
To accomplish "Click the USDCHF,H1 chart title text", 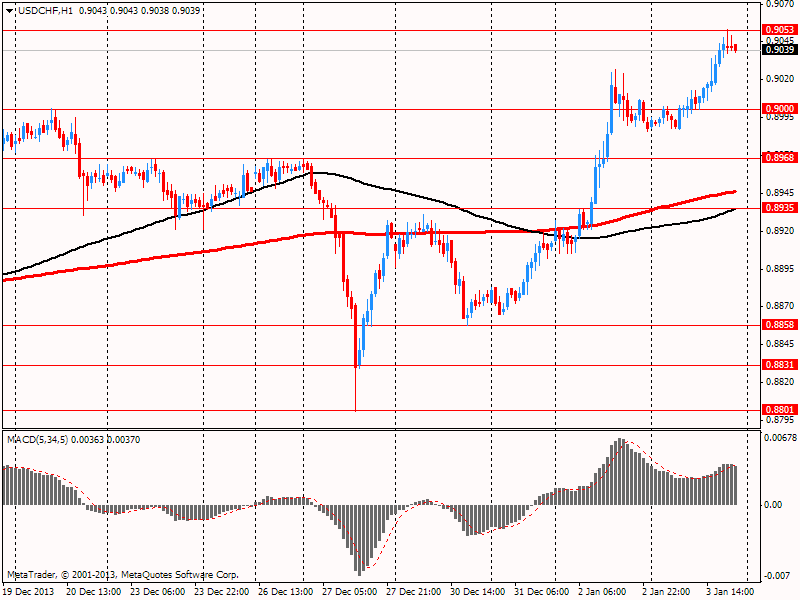I will point(45,11).
